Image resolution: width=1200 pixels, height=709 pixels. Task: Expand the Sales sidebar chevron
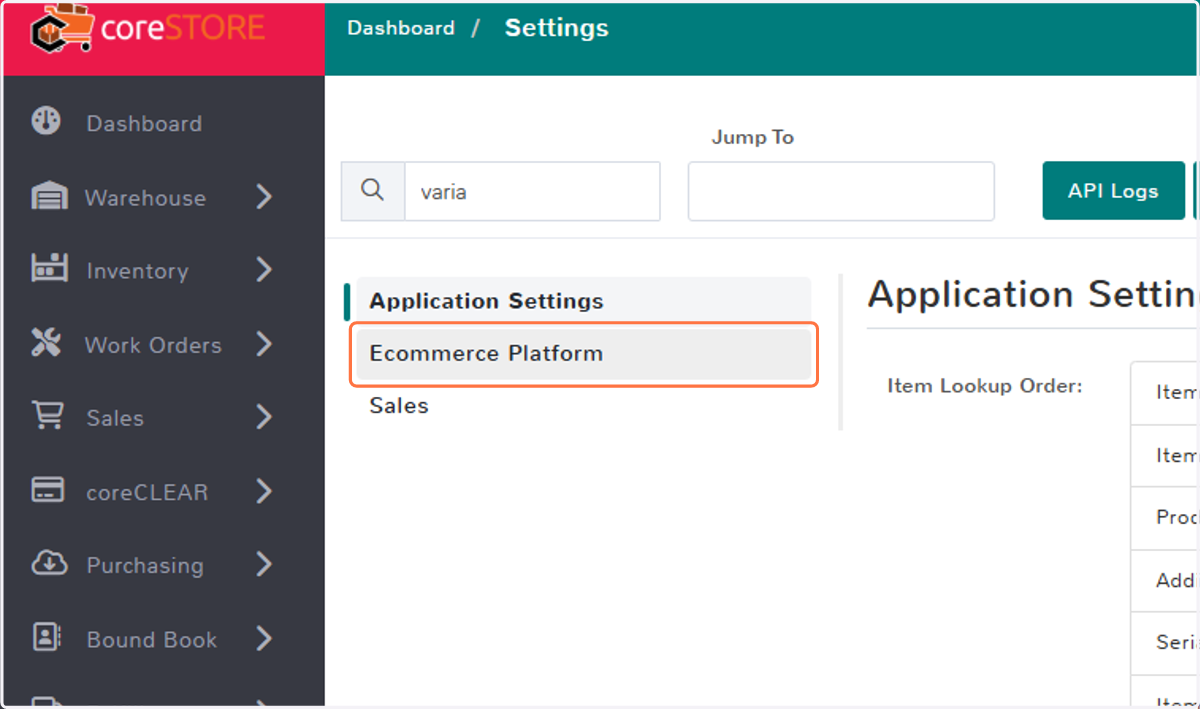click(x=264, y=417)
